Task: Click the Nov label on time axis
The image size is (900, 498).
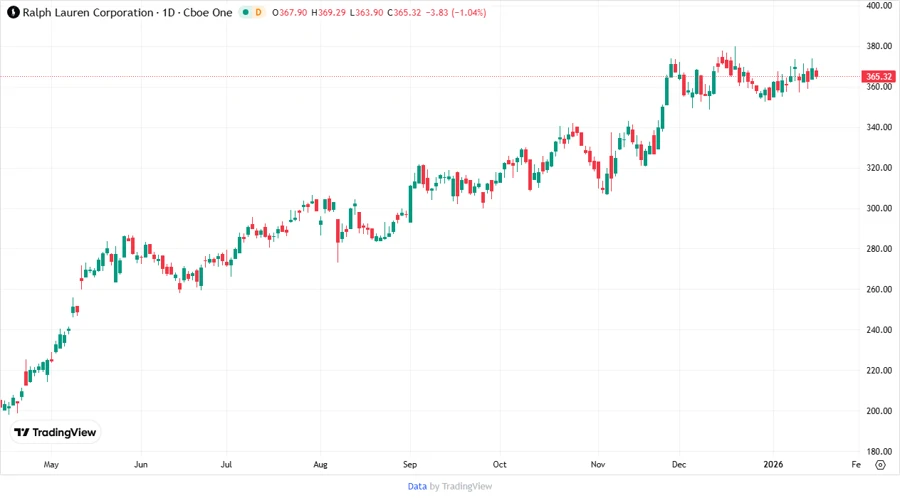Action: tap(598, 464)
